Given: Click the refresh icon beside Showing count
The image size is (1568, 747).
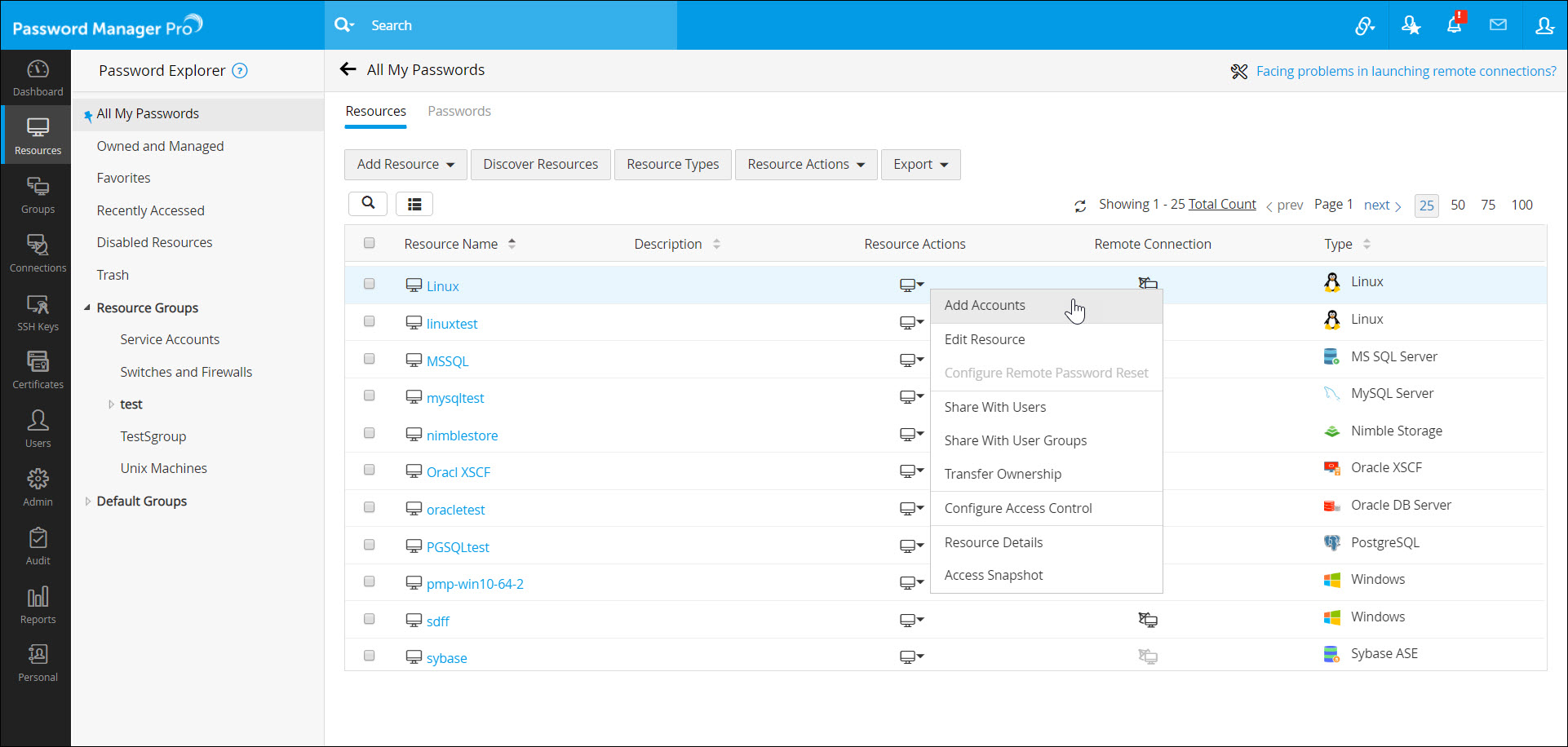Looking at the screenshot, I should 1080,206.
